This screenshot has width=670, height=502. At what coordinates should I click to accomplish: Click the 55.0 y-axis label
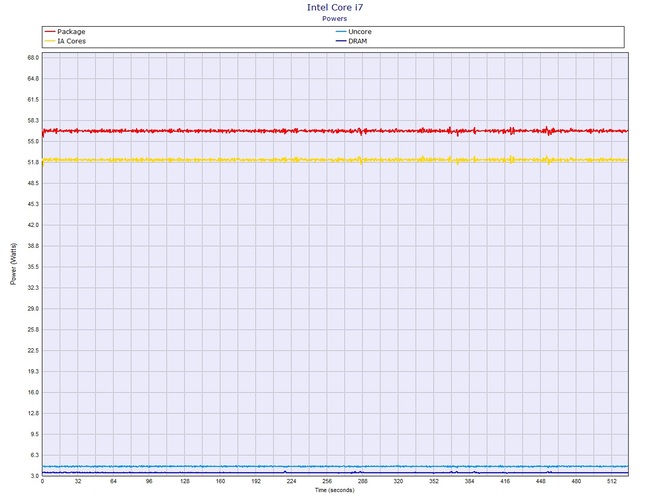pyautogui.click(x=33, y=141)
